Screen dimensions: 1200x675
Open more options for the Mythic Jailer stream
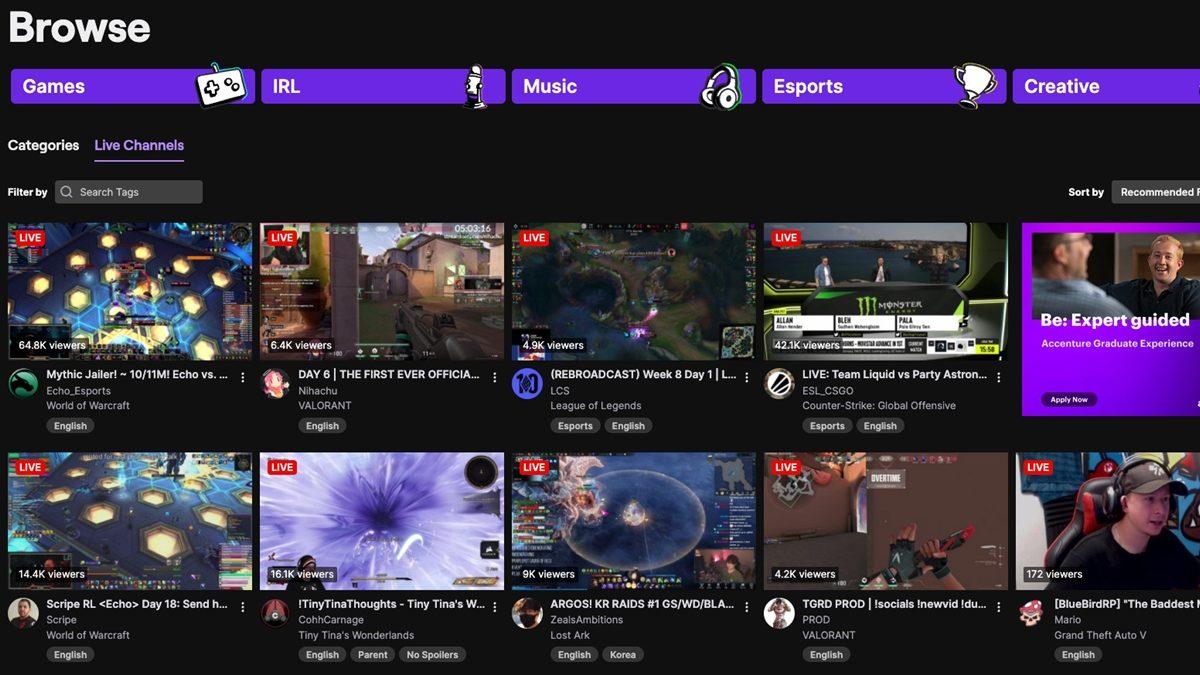[242, 377]
